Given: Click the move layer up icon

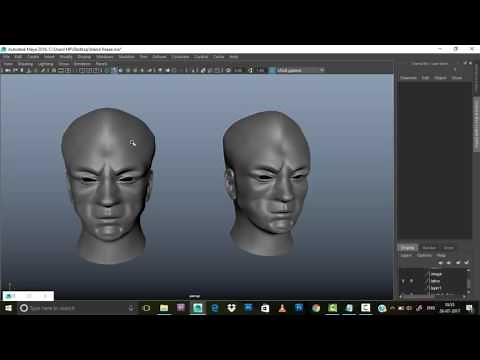Looking at the screenshot, I should pos(440,263).
